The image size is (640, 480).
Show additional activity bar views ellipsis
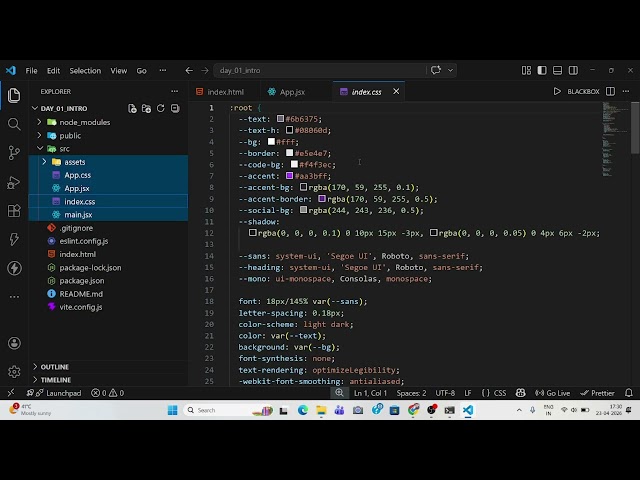[x=14, y=297]
